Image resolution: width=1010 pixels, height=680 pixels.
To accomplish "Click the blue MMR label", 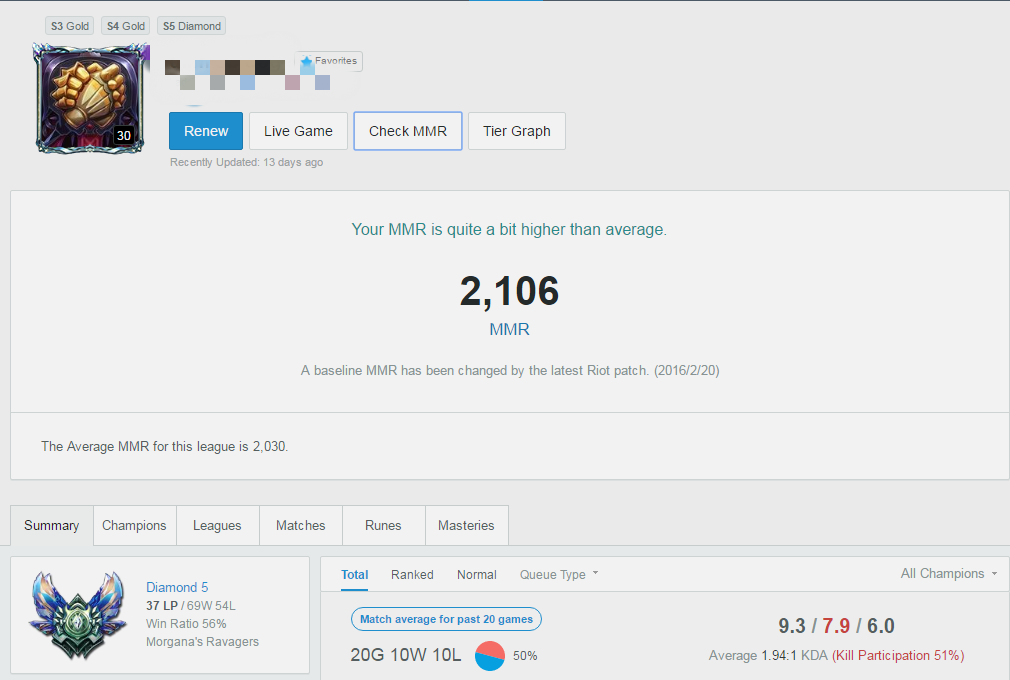I will coord(509,330).
